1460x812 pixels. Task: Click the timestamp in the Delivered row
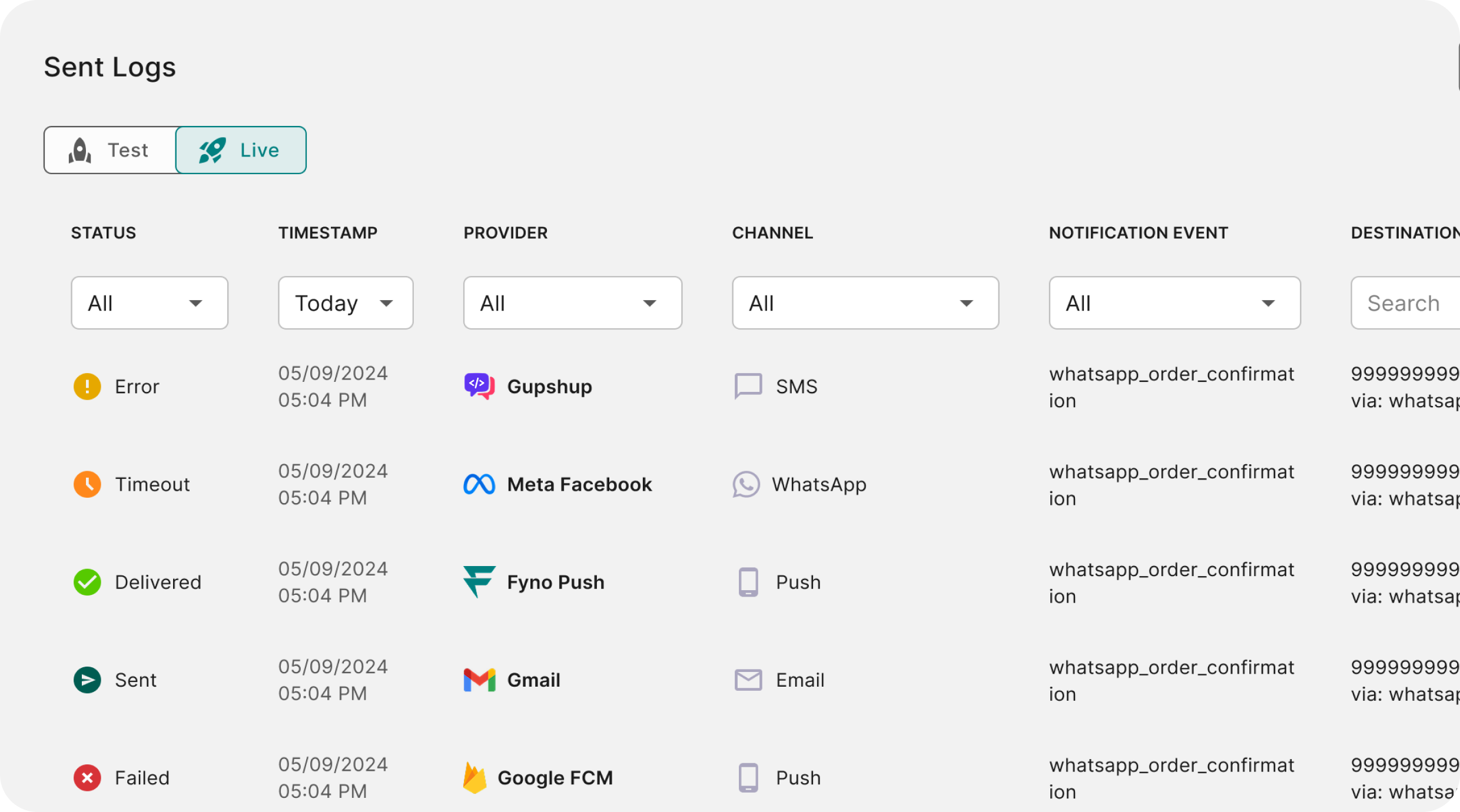[x=333, y=582]
